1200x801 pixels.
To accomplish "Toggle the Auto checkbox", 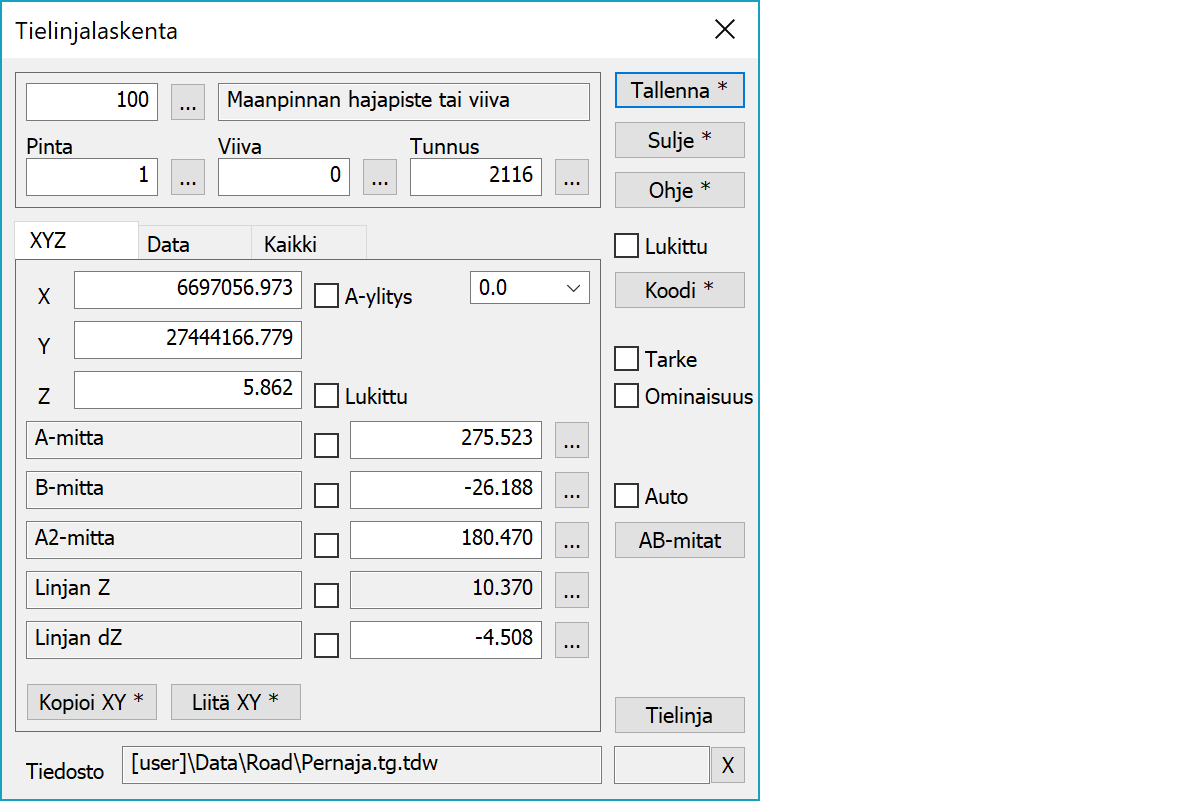I will pos(627,496).
